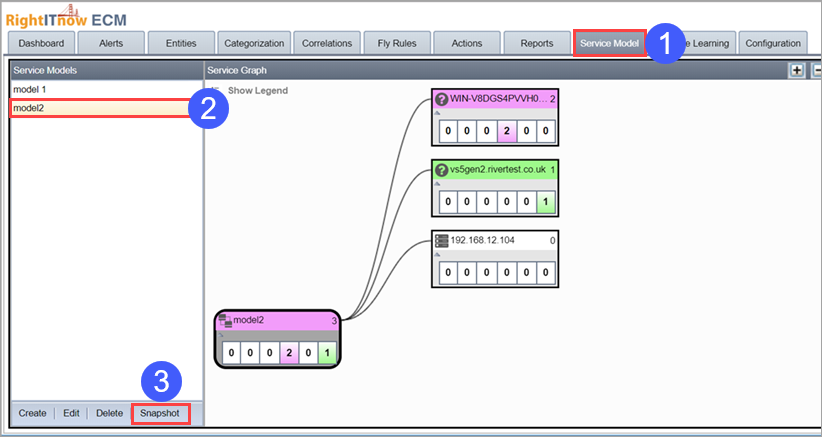The width and height of the screenshot is (822, 437).
Task: Toggle small triangle expander in 192.168.12.104 node
Action: pyautogui.click(x=437, y=255)
